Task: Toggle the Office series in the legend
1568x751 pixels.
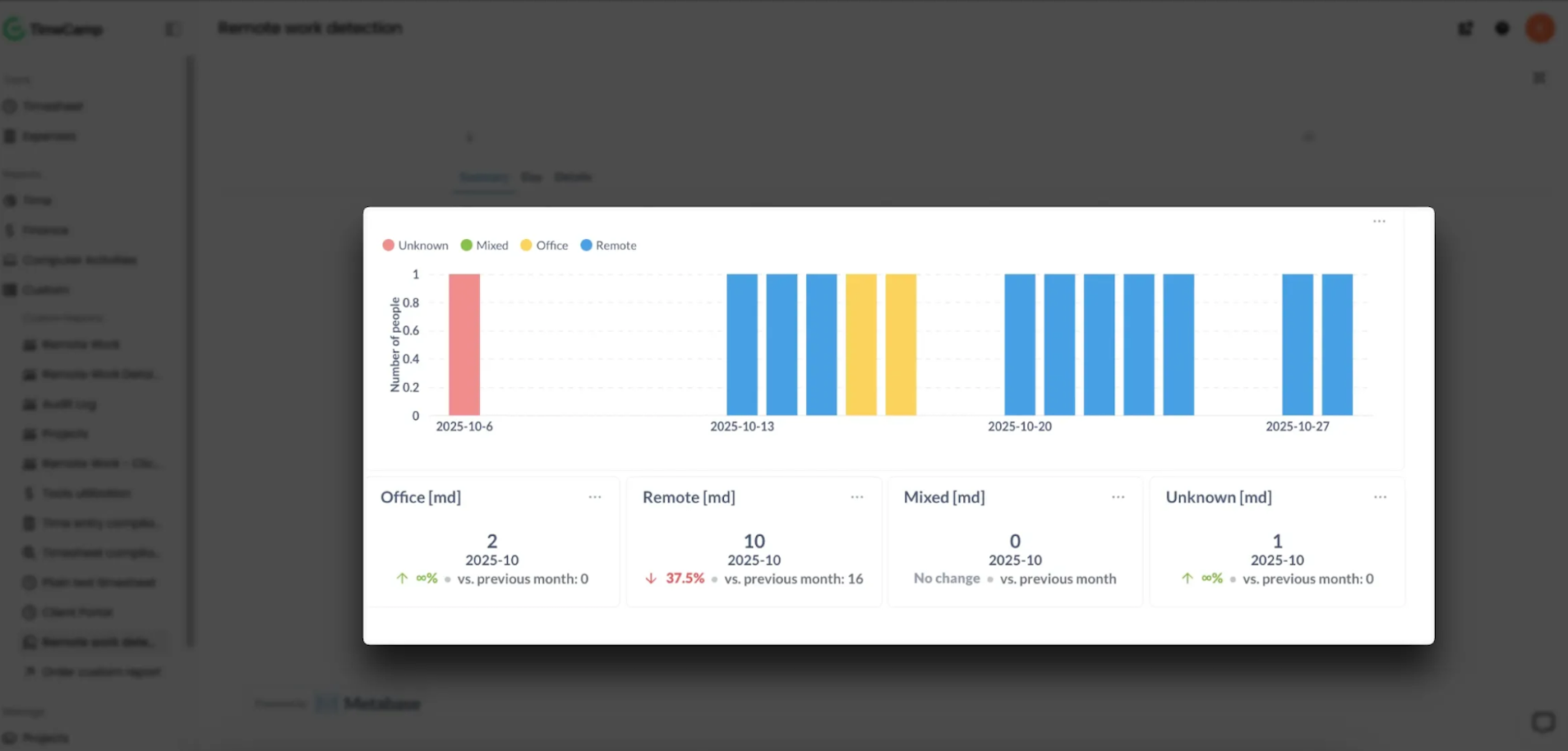Action: (544, 245)
